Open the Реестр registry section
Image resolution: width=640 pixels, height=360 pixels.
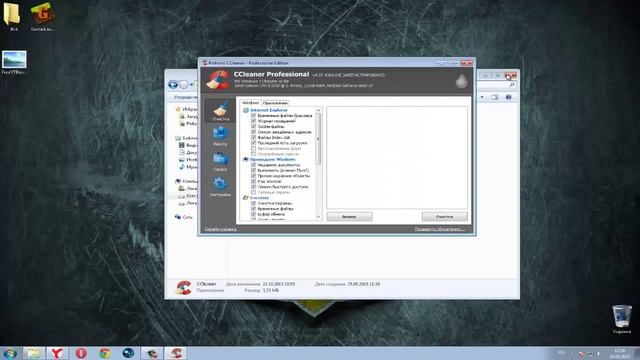220,136
